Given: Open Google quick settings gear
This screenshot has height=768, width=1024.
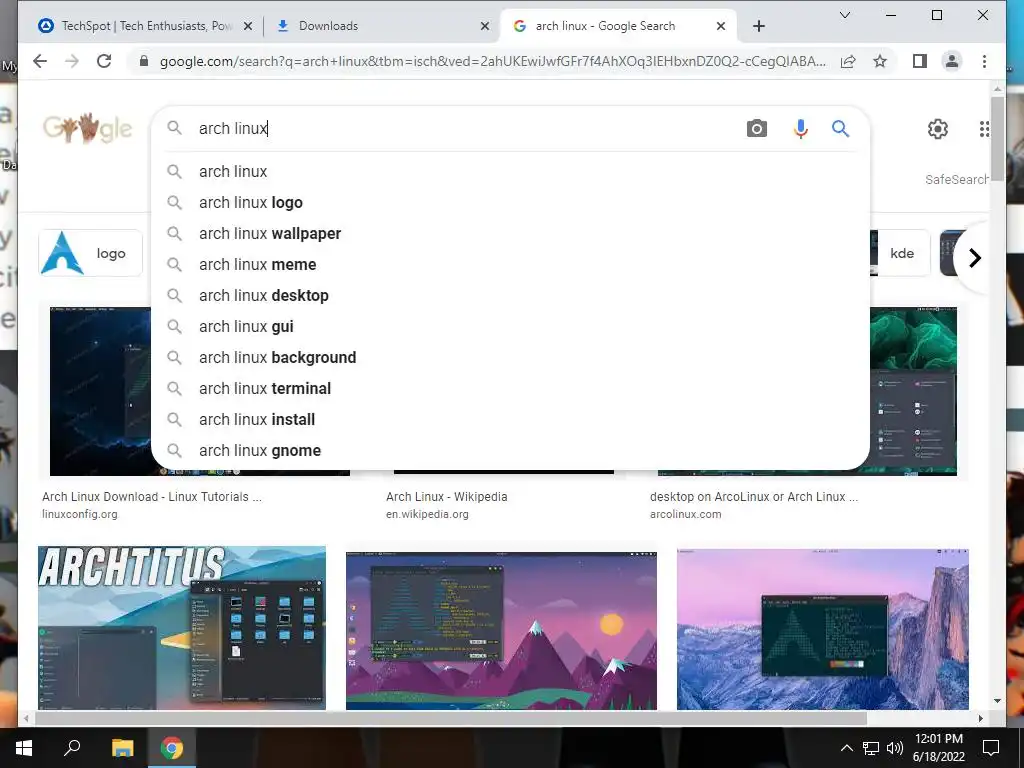Looking at the screenshot, I should [x=938, y=129].
